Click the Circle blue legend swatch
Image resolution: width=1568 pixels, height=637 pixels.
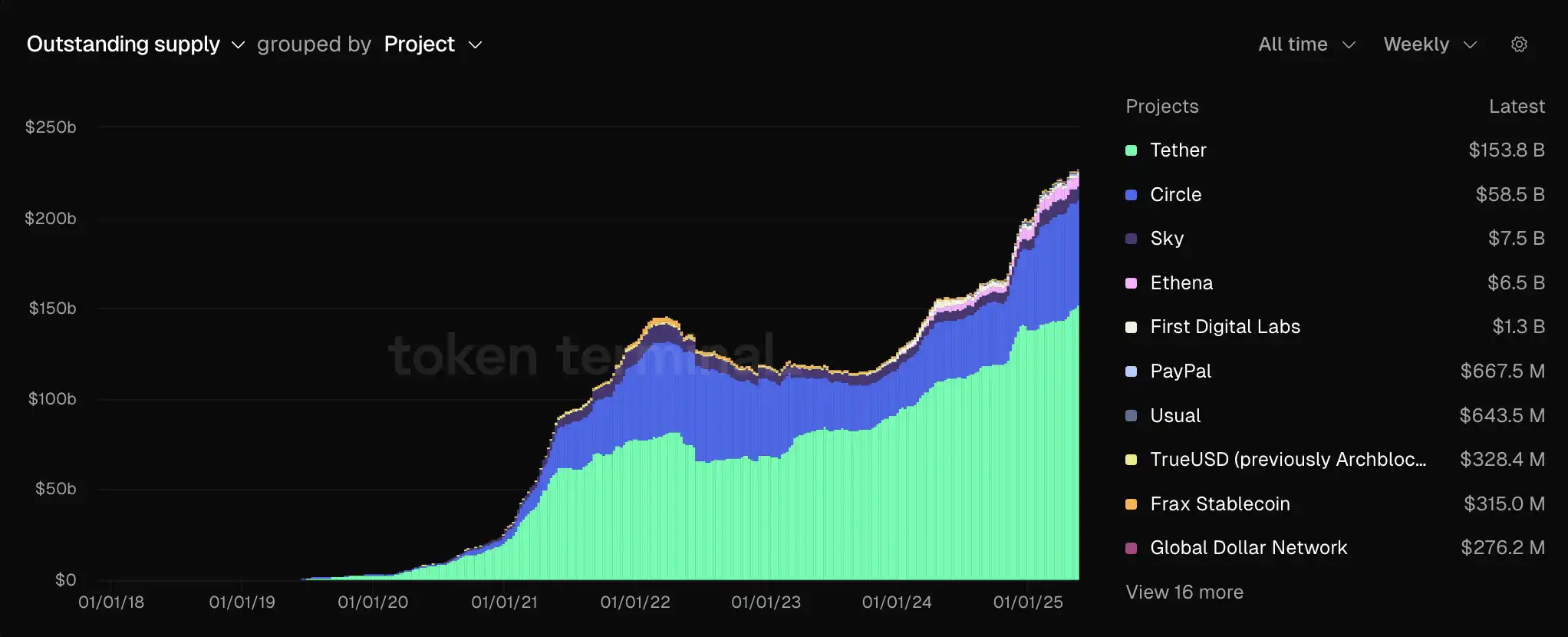[1131, 195]
